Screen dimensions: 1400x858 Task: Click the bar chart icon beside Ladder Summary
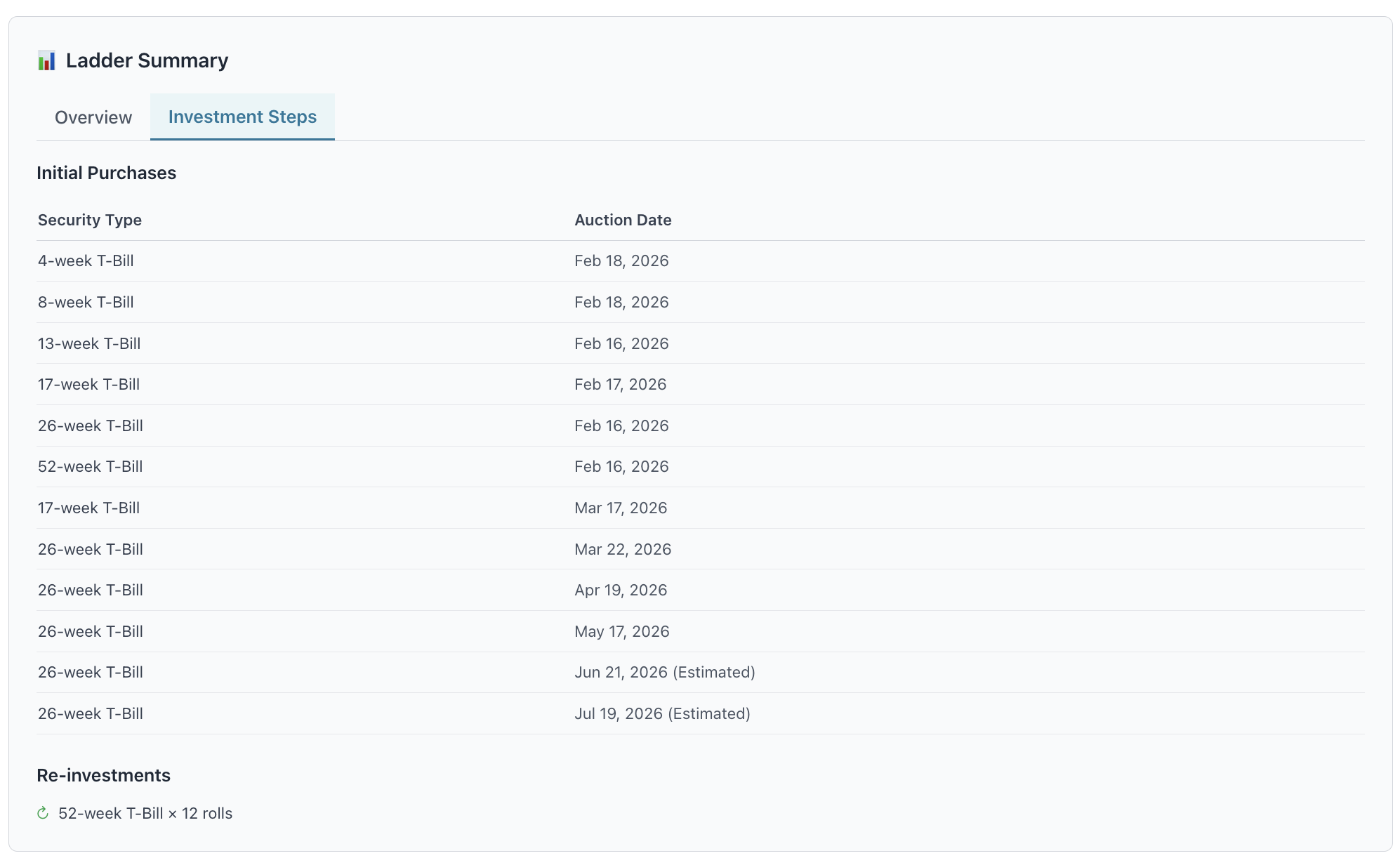coord(46,60)
